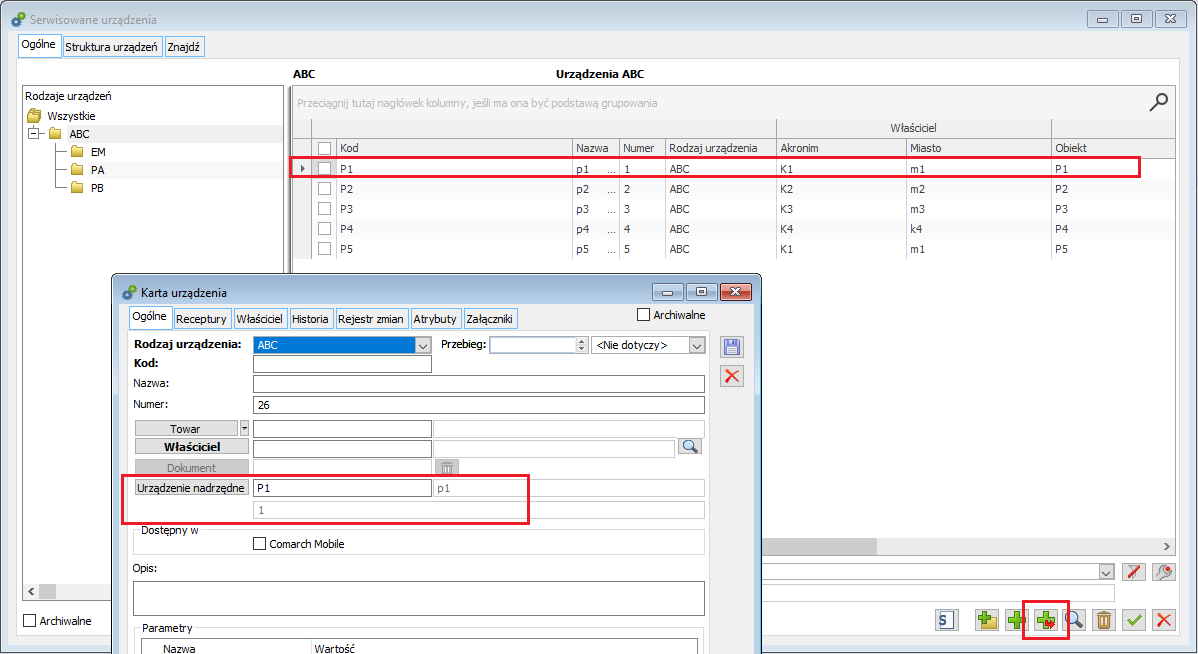Screen dimensions: 1198x654
Task: Click the left scroll arrow under the tree panel
Action: 31,591
